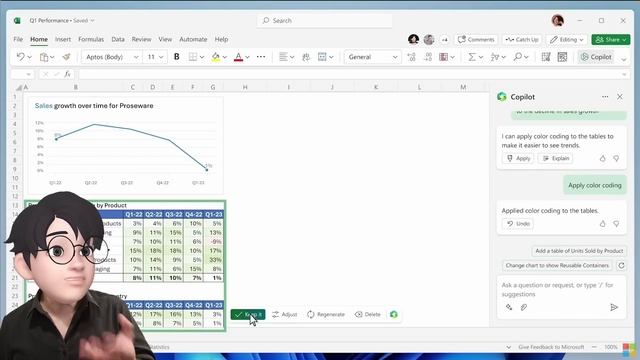Image resolution: width=640 pixels, height=360 pixels.
Task: Apply the red Font Color
Action: pos(238,57)
